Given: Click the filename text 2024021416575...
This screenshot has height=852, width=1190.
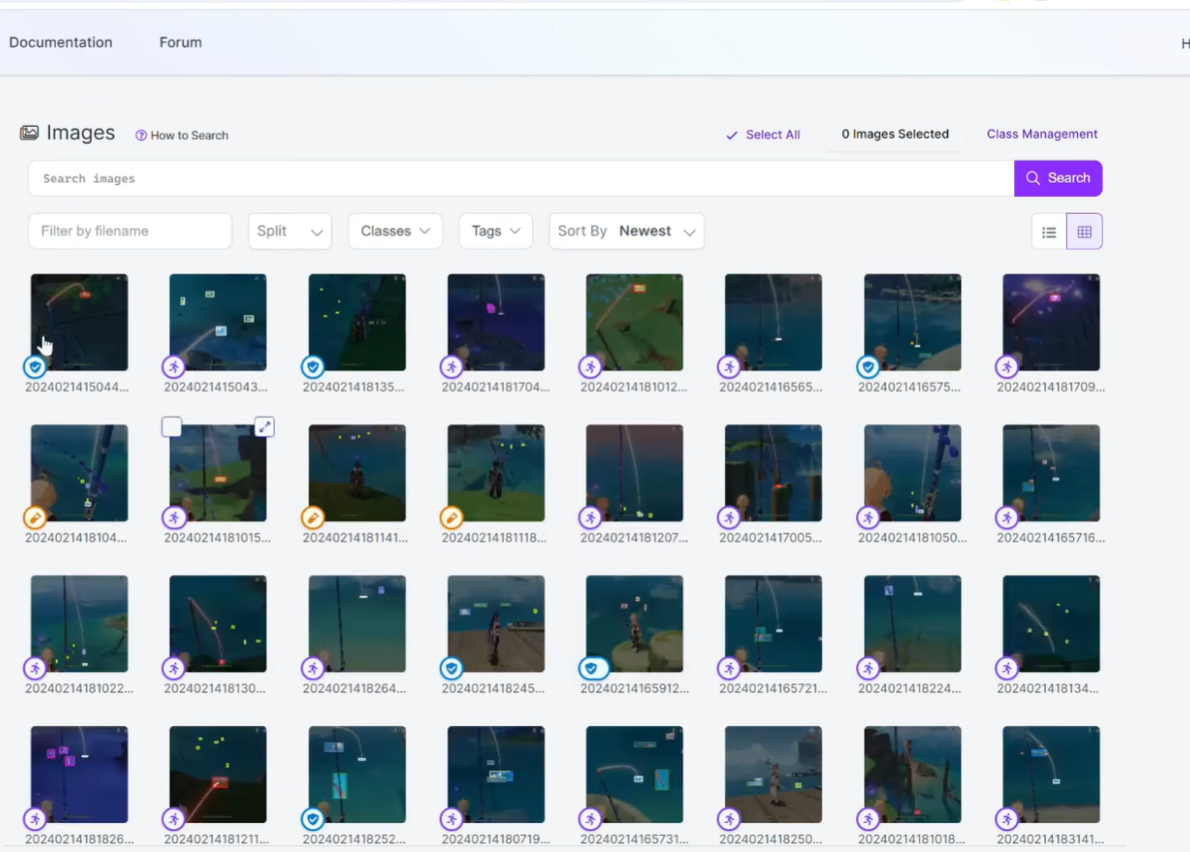Looking at the screenshot, I should [x=909, y=387].
